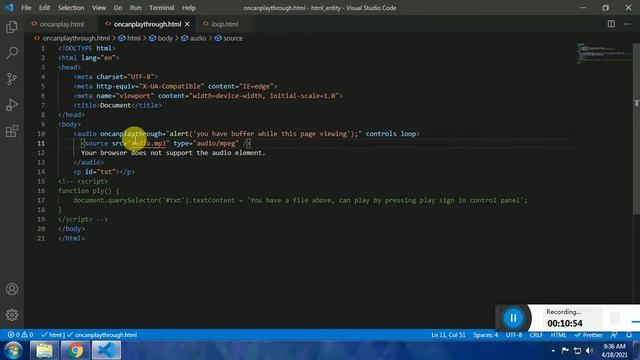Click the html linter status item
The image size is (640, 360).
pos(52,335)
